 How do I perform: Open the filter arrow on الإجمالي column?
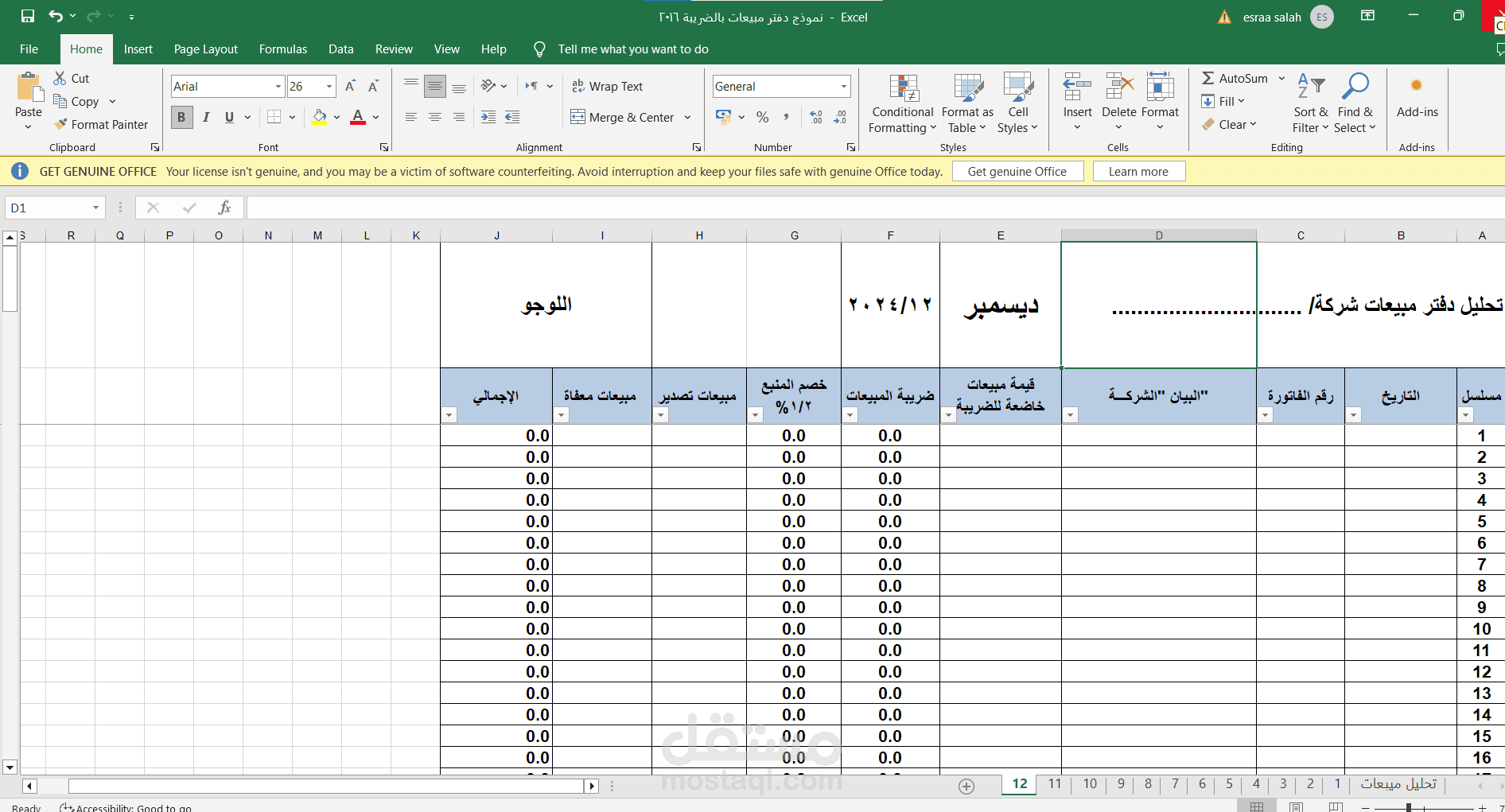[449, 414]
